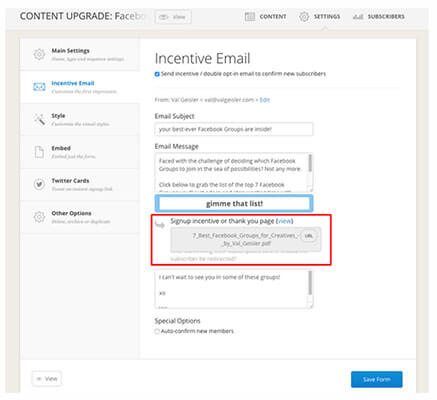
Task: Click the Twitter bird icon
Action: click(x=39, y=184)
